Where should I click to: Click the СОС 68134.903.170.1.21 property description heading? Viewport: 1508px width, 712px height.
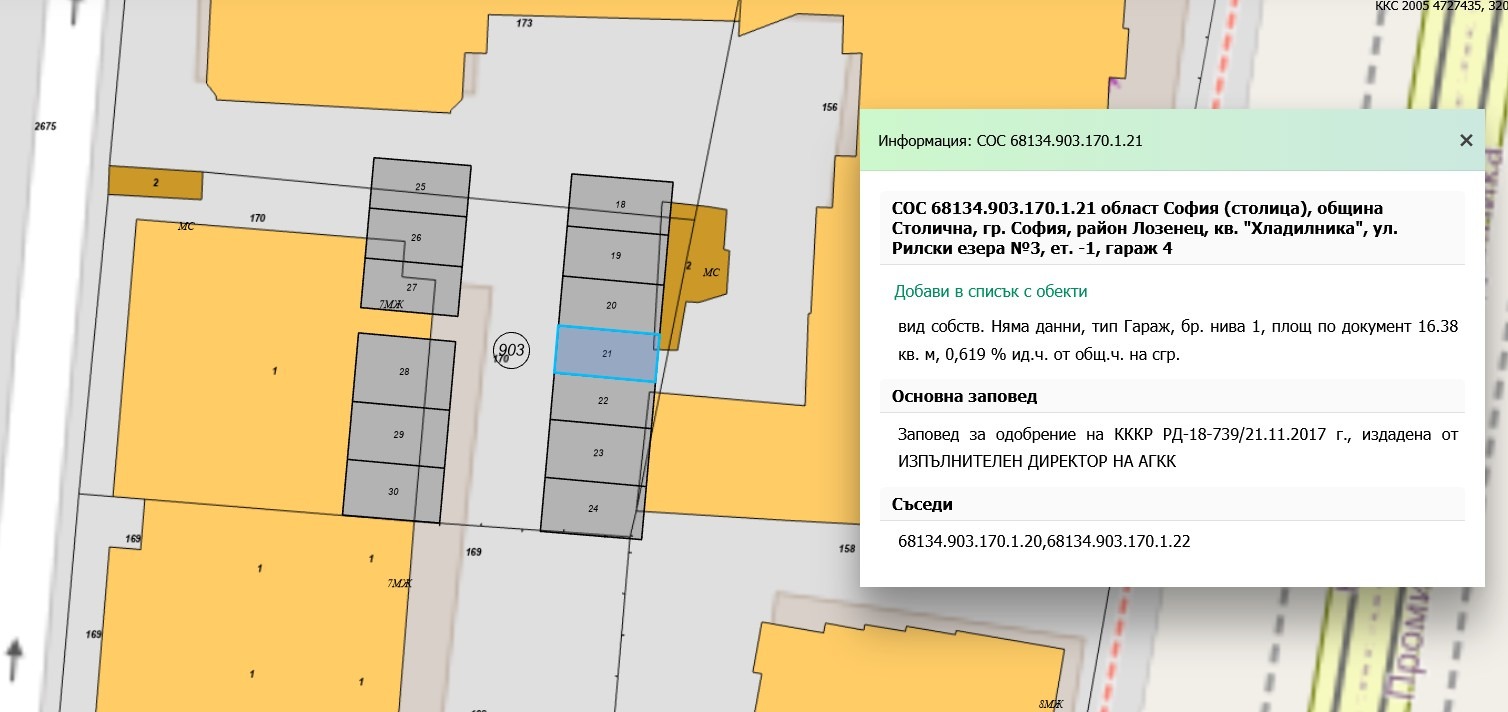click(1170, 227)
